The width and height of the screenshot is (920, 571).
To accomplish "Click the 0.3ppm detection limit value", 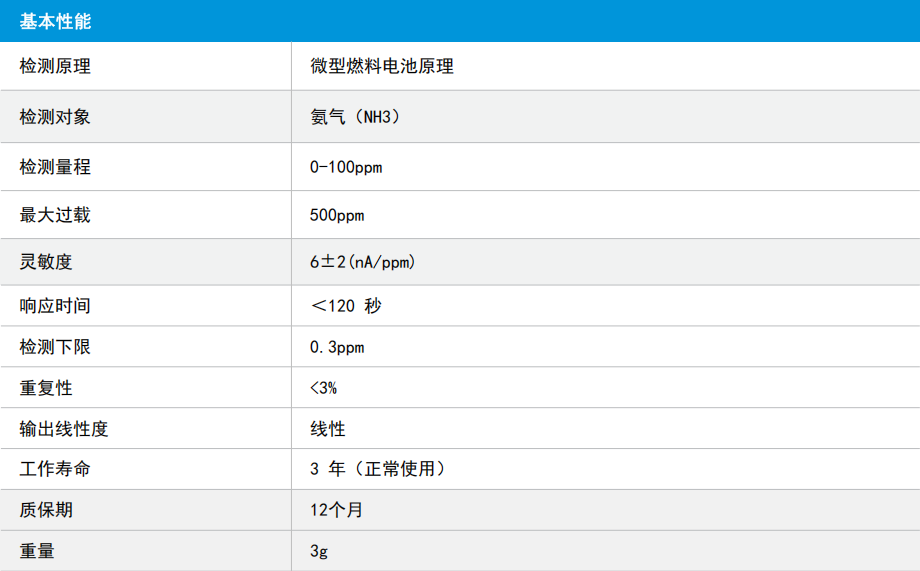I will [x=337, y=347].
